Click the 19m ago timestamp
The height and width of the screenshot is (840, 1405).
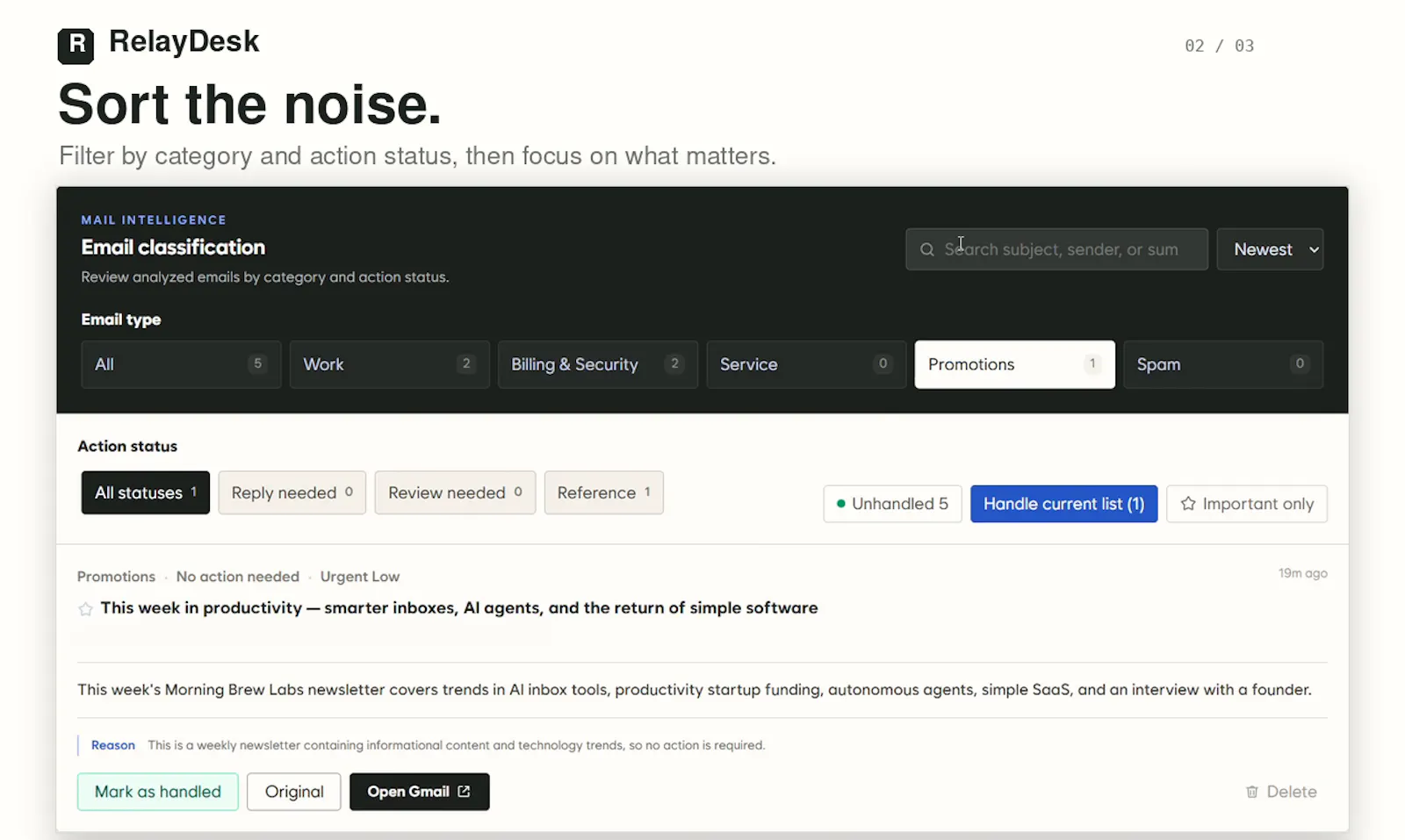click(x=1303, y=573)
